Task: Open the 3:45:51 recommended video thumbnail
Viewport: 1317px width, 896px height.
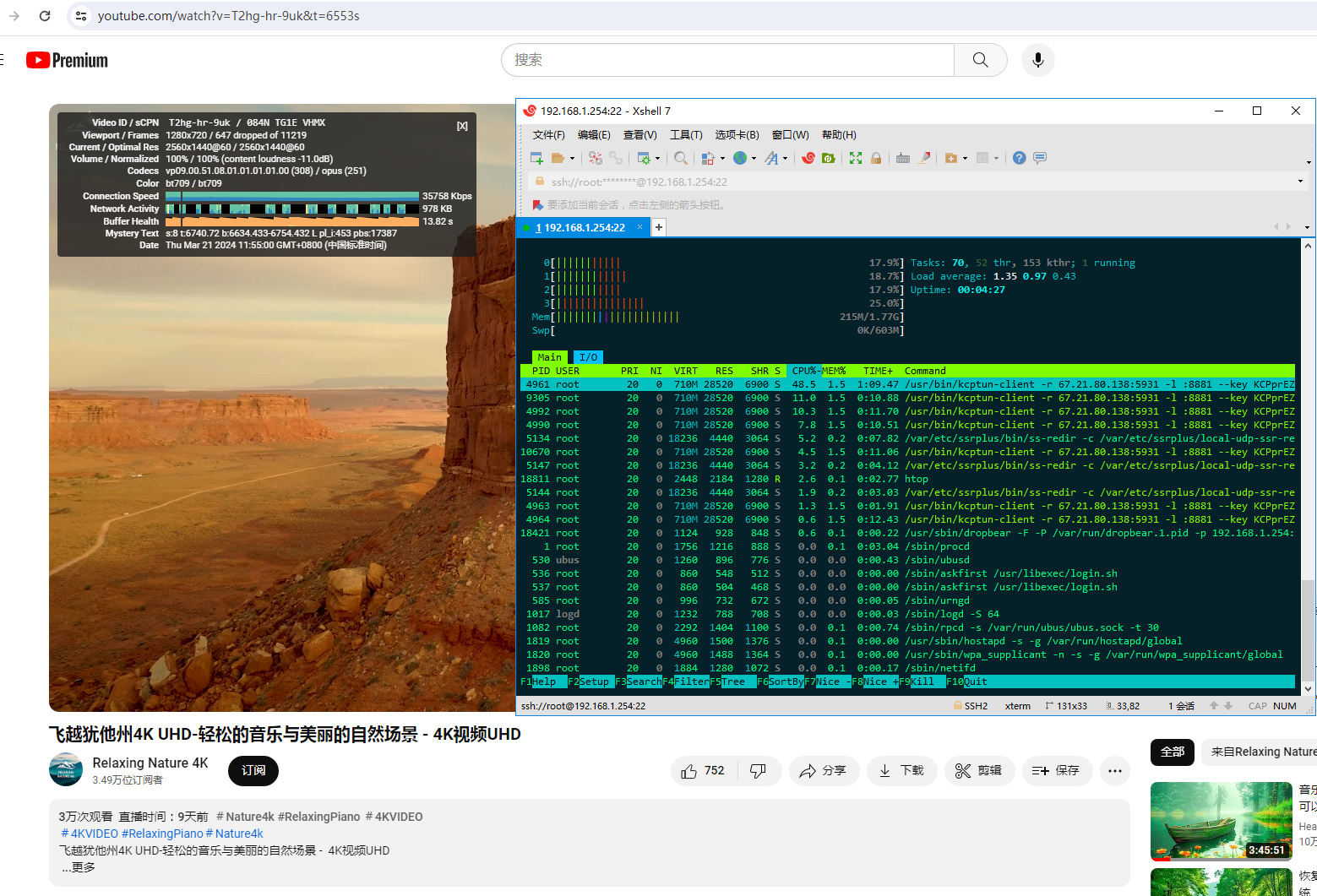Action: (x=1222, y=821)
